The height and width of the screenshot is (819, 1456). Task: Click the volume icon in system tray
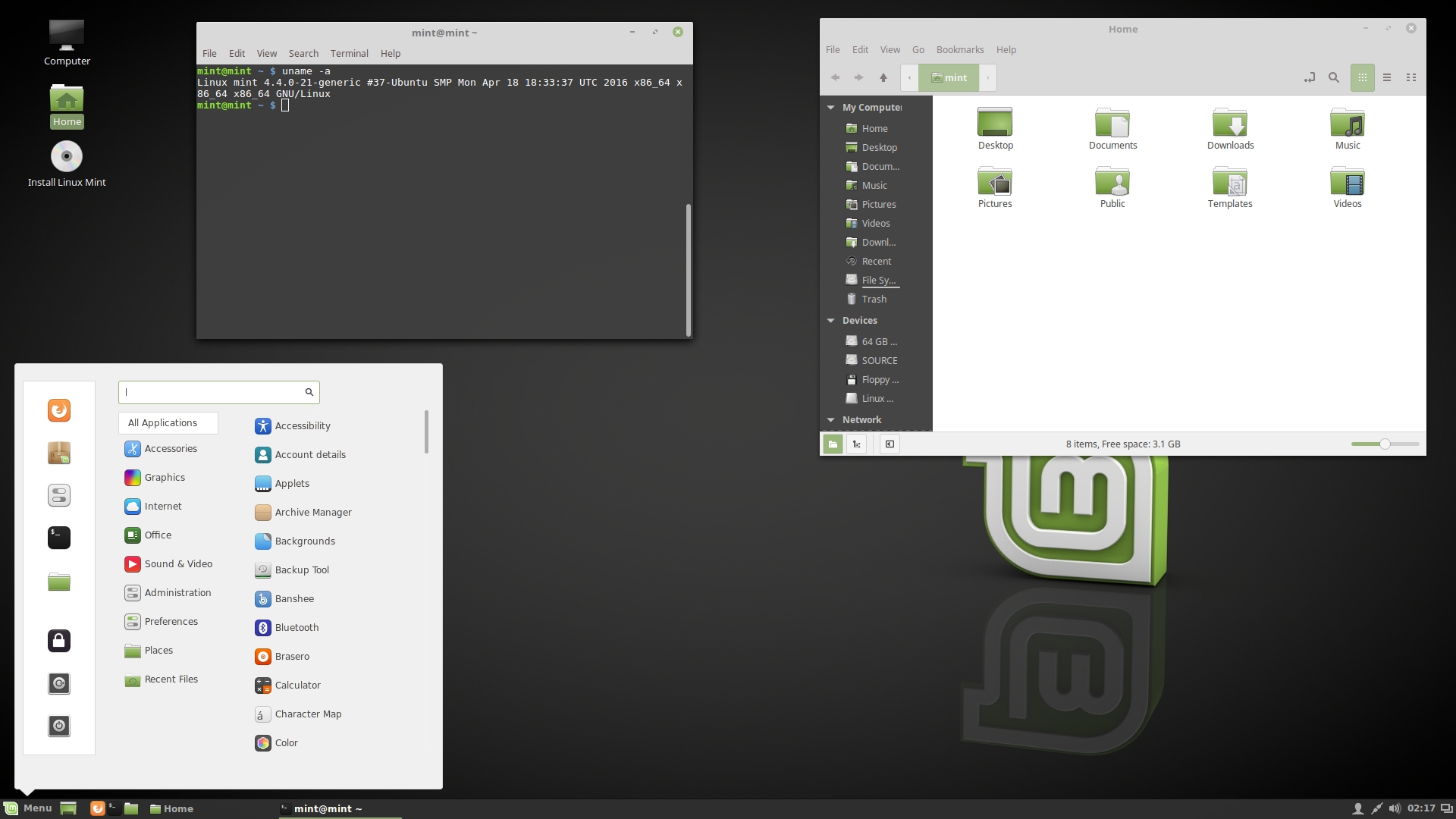(1395, 809)
